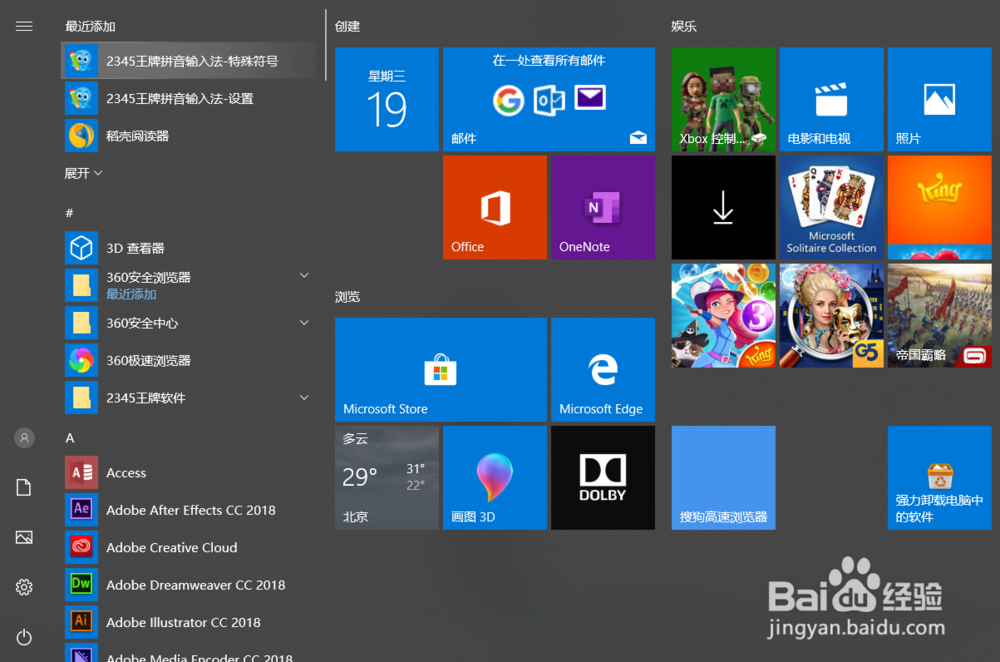Open 3D 查看器 app
1000x662 pixels.
coord(188,248)
